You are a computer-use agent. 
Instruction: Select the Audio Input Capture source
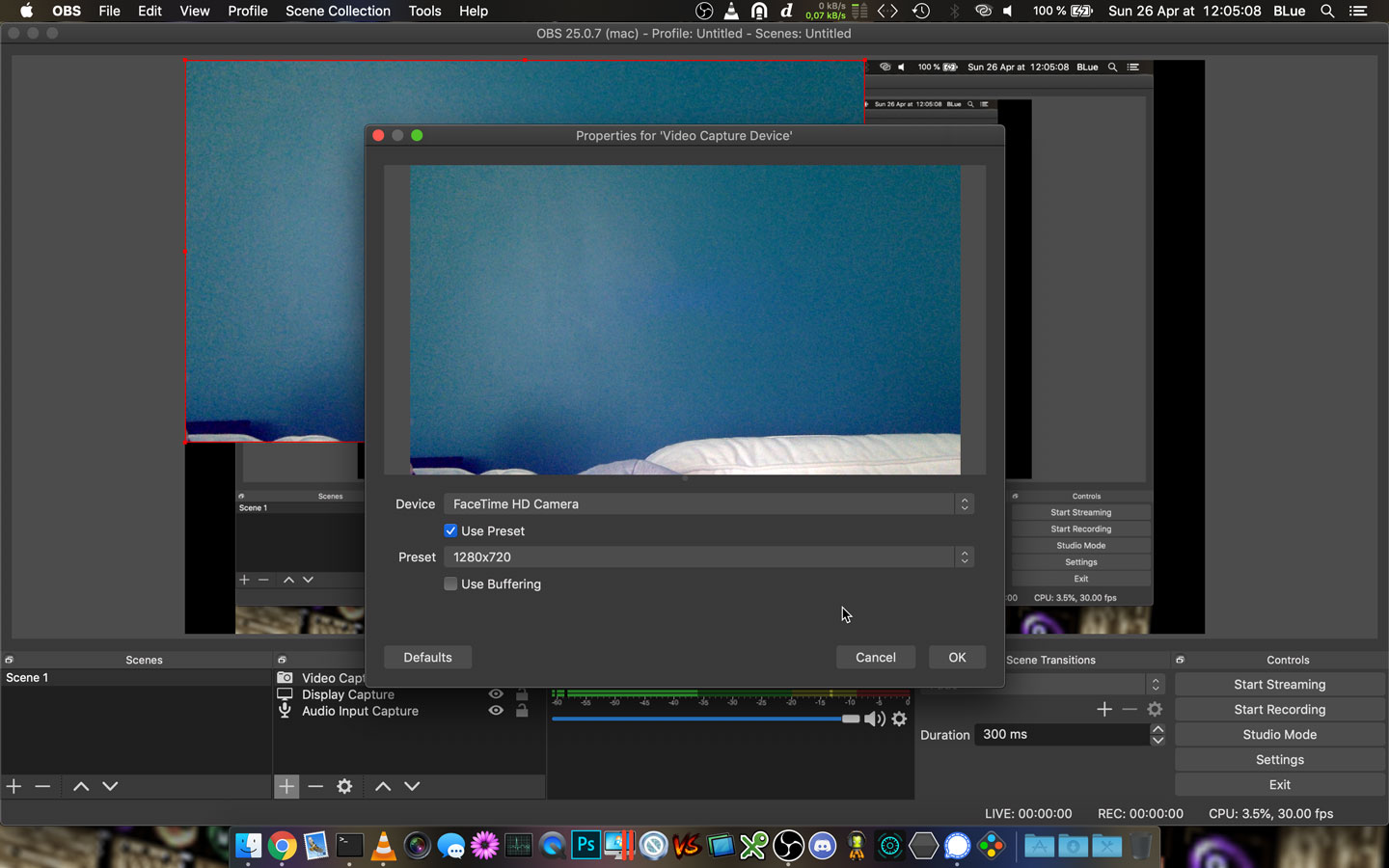coord(360,711)
